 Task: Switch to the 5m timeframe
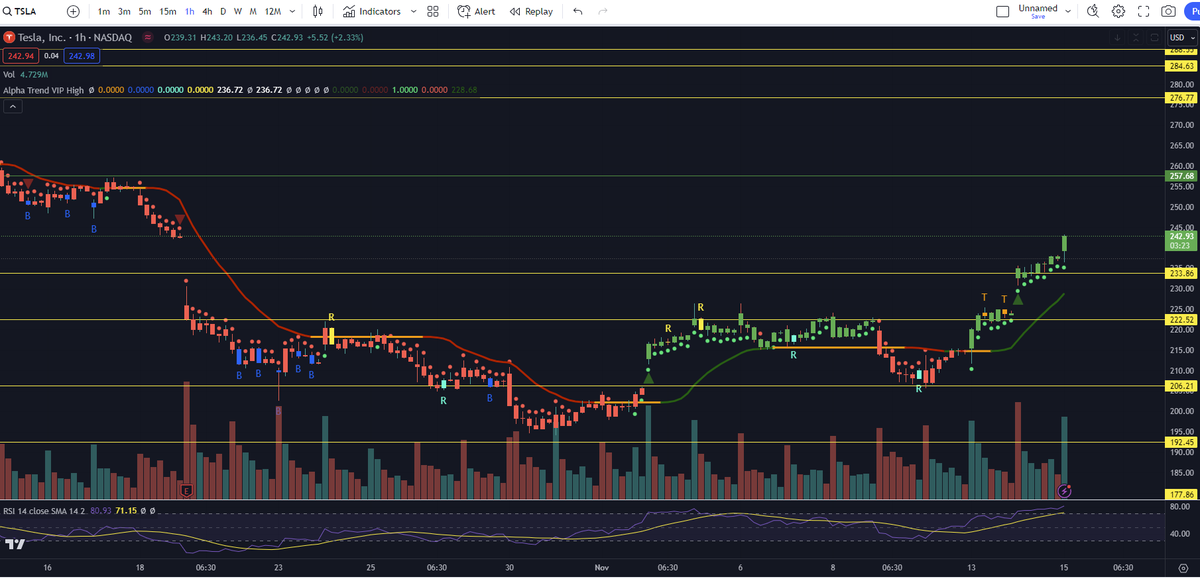tap(145, 12)
